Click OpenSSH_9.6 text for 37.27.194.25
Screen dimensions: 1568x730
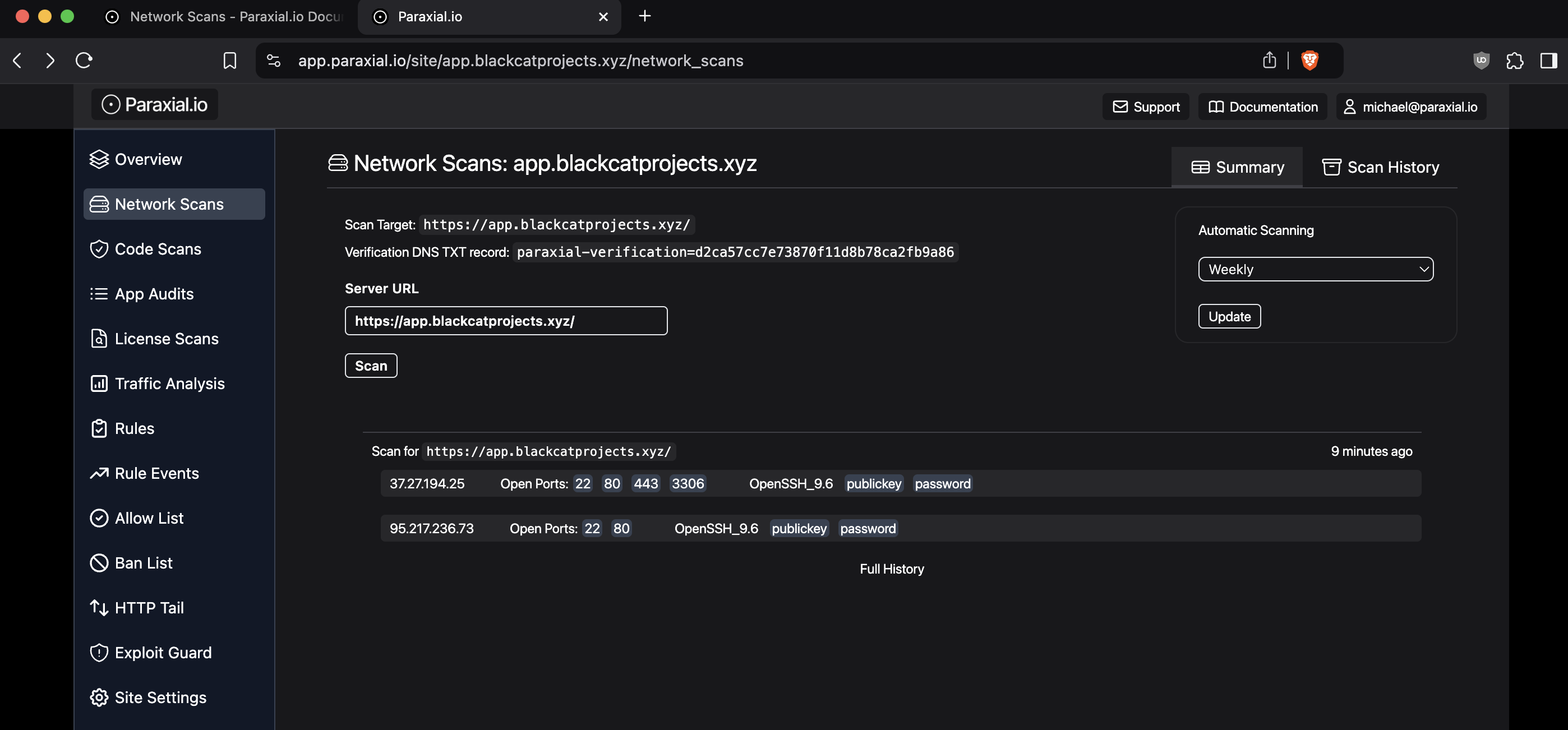[x=791, y=484]
